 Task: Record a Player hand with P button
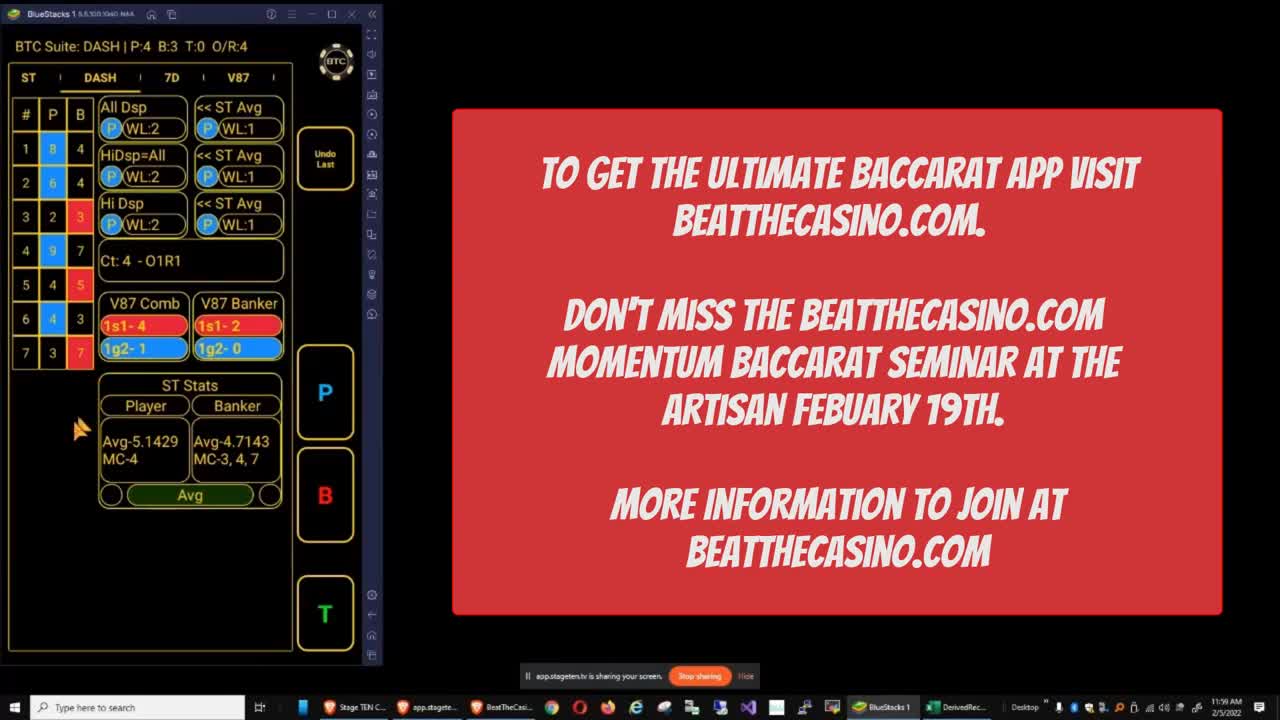tap(325, 393)
